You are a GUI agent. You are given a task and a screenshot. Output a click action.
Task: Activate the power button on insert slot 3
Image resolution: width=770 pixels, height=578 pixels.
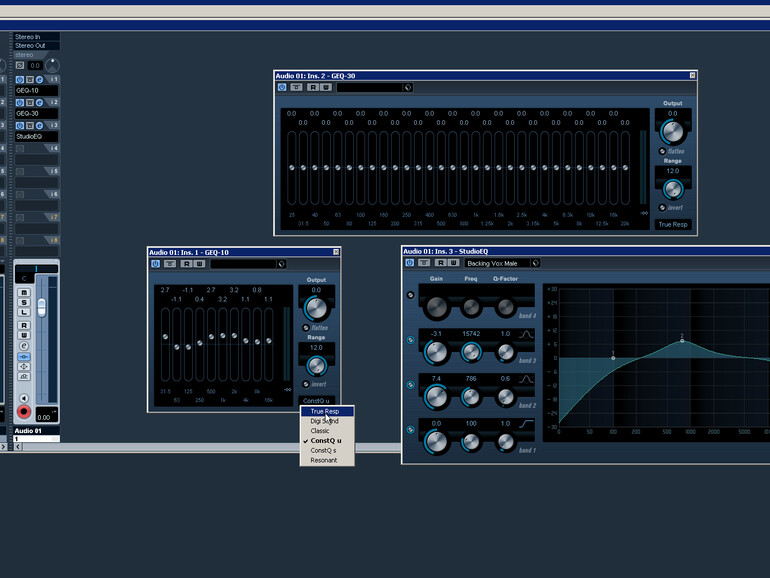pos(20,126)
